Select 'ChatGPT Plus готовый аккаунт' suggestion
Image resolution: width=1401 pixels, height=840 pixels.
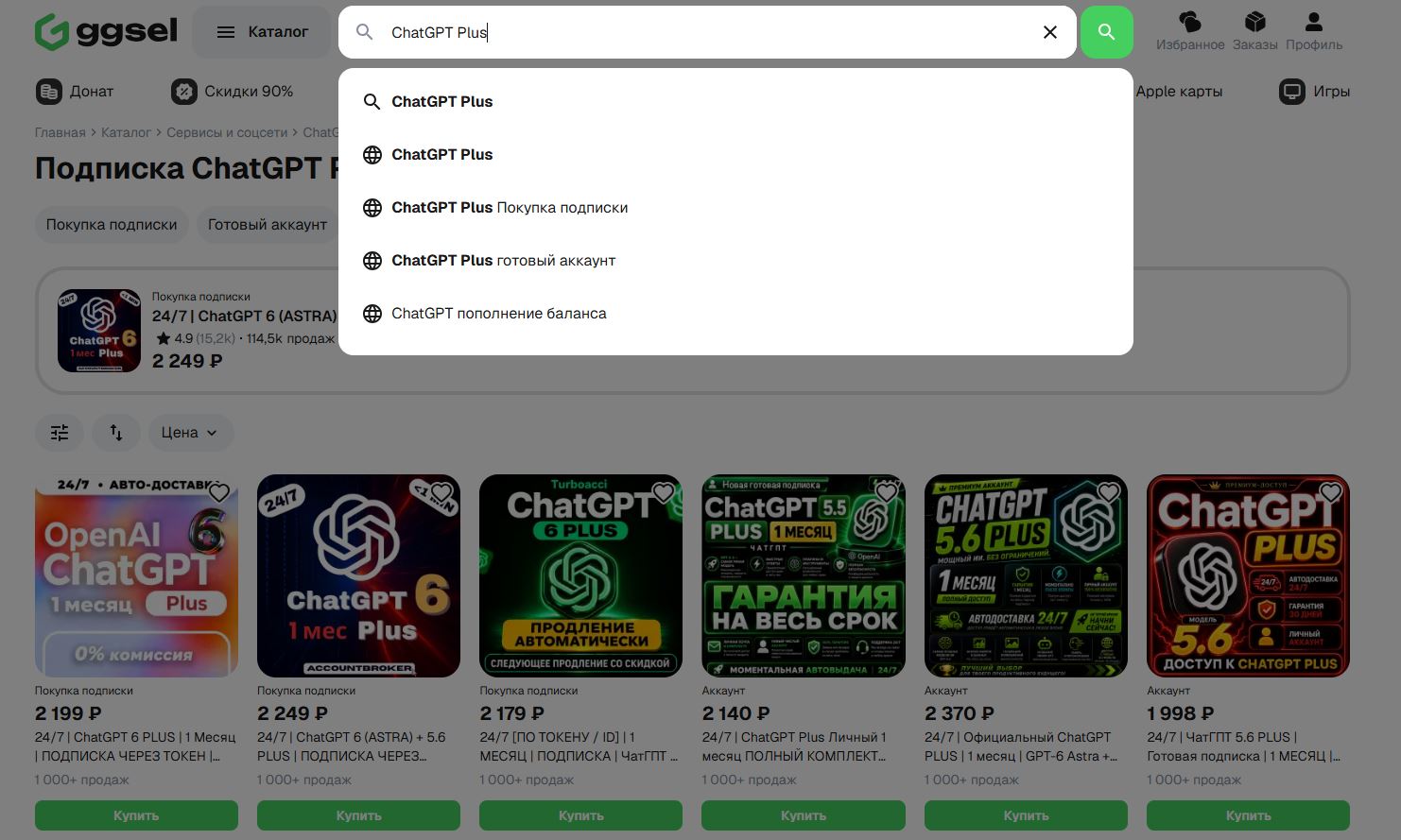coord(735,261)
